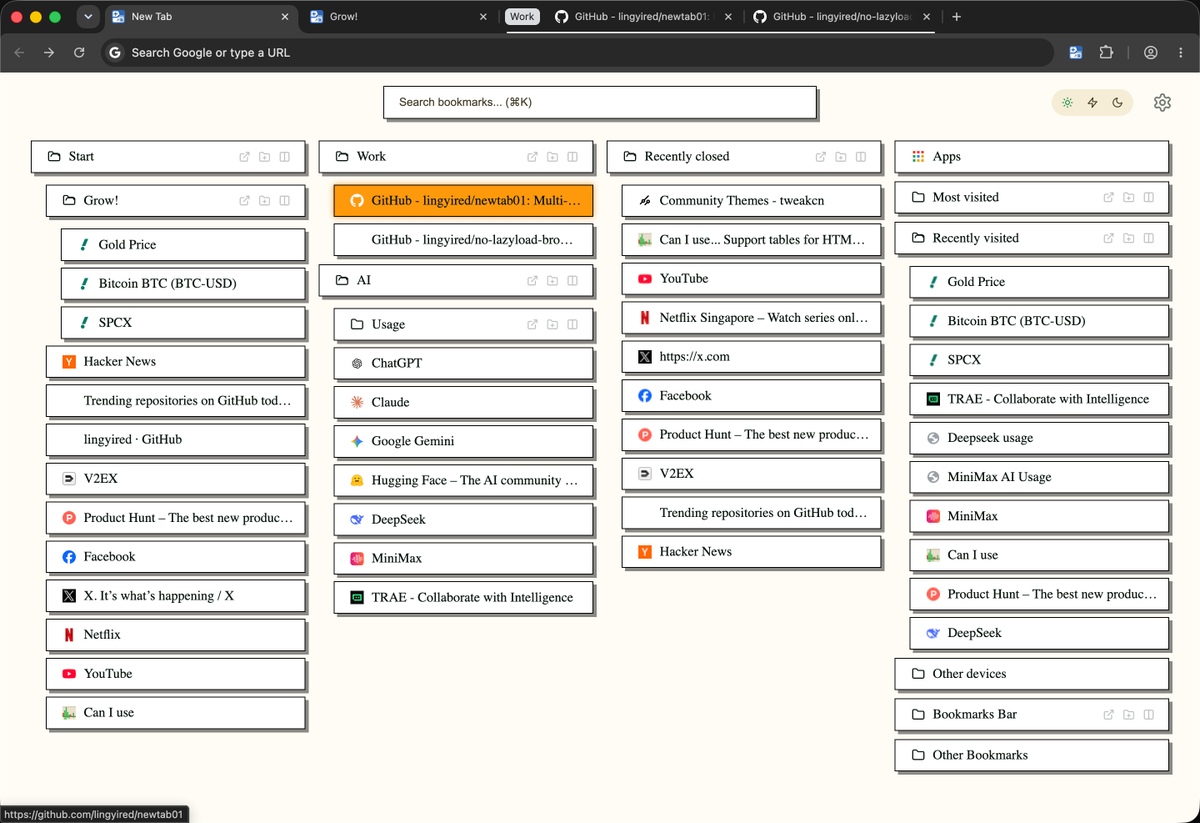
Task: Open the Hugging Face bookmark
Action: coord(463,480)
